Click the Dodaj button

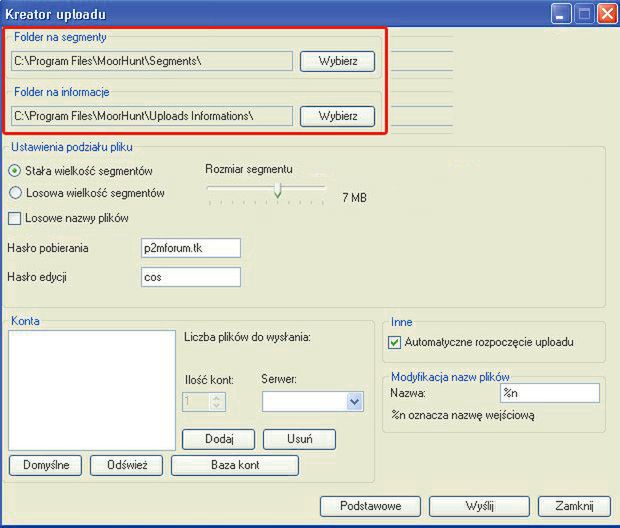[x=219, y=439]
